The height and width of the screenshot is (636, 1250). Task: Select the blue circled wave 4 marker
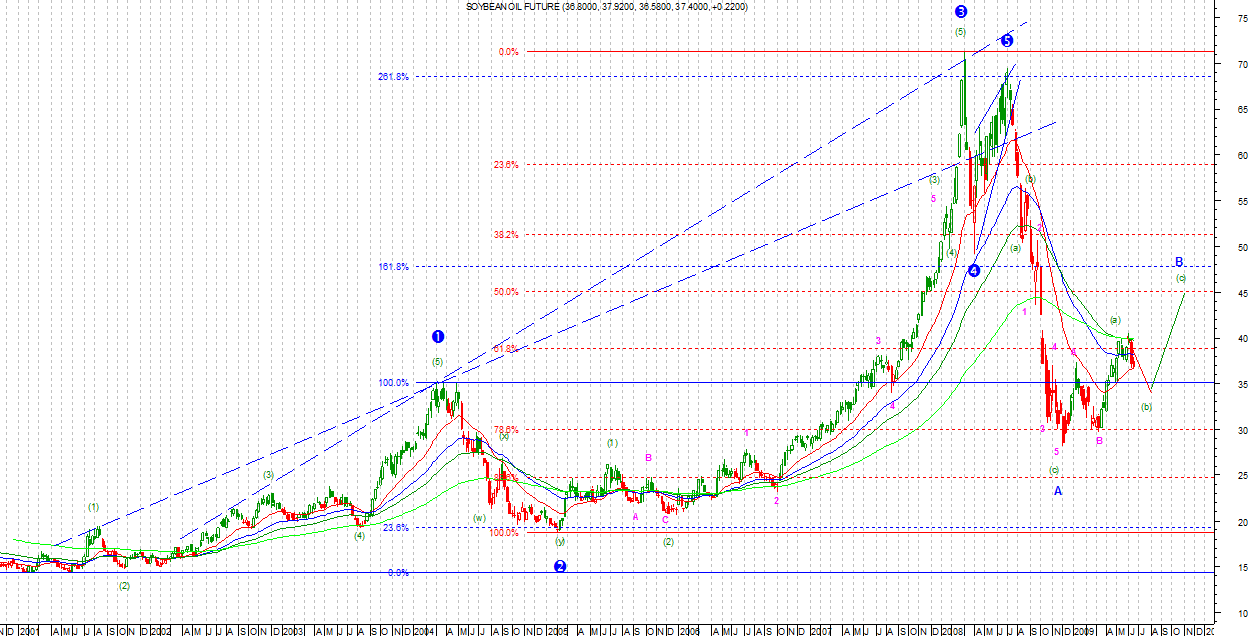974,269
